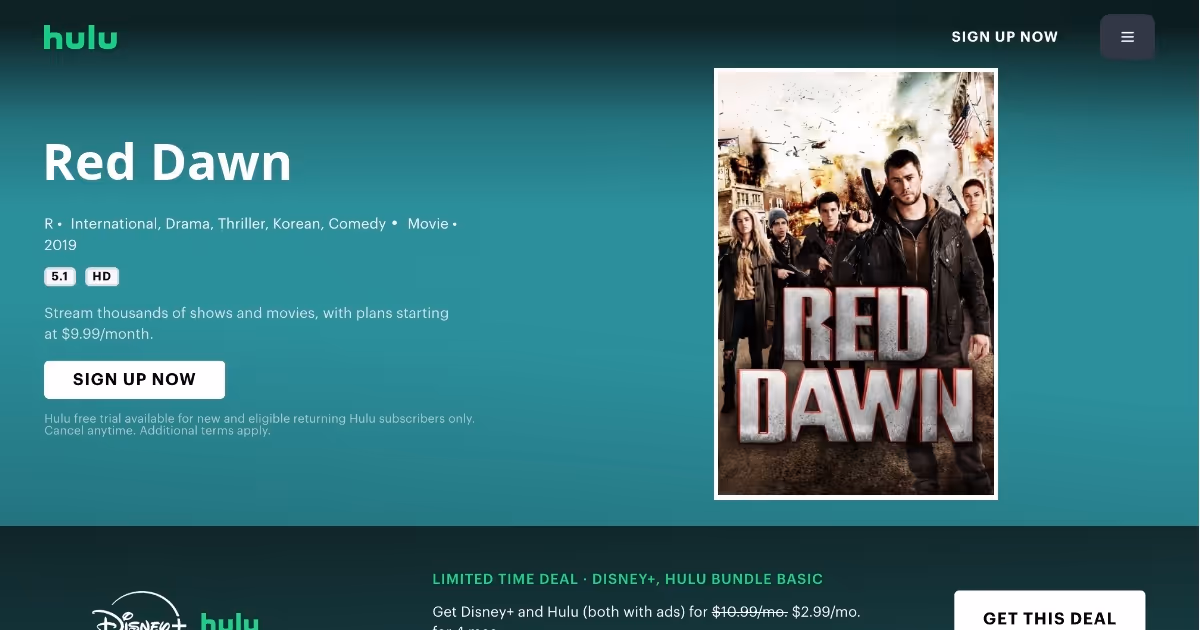Open the Red Dawn movie poster
Viewport: 1200px width, 630px height.
[856, 284]
